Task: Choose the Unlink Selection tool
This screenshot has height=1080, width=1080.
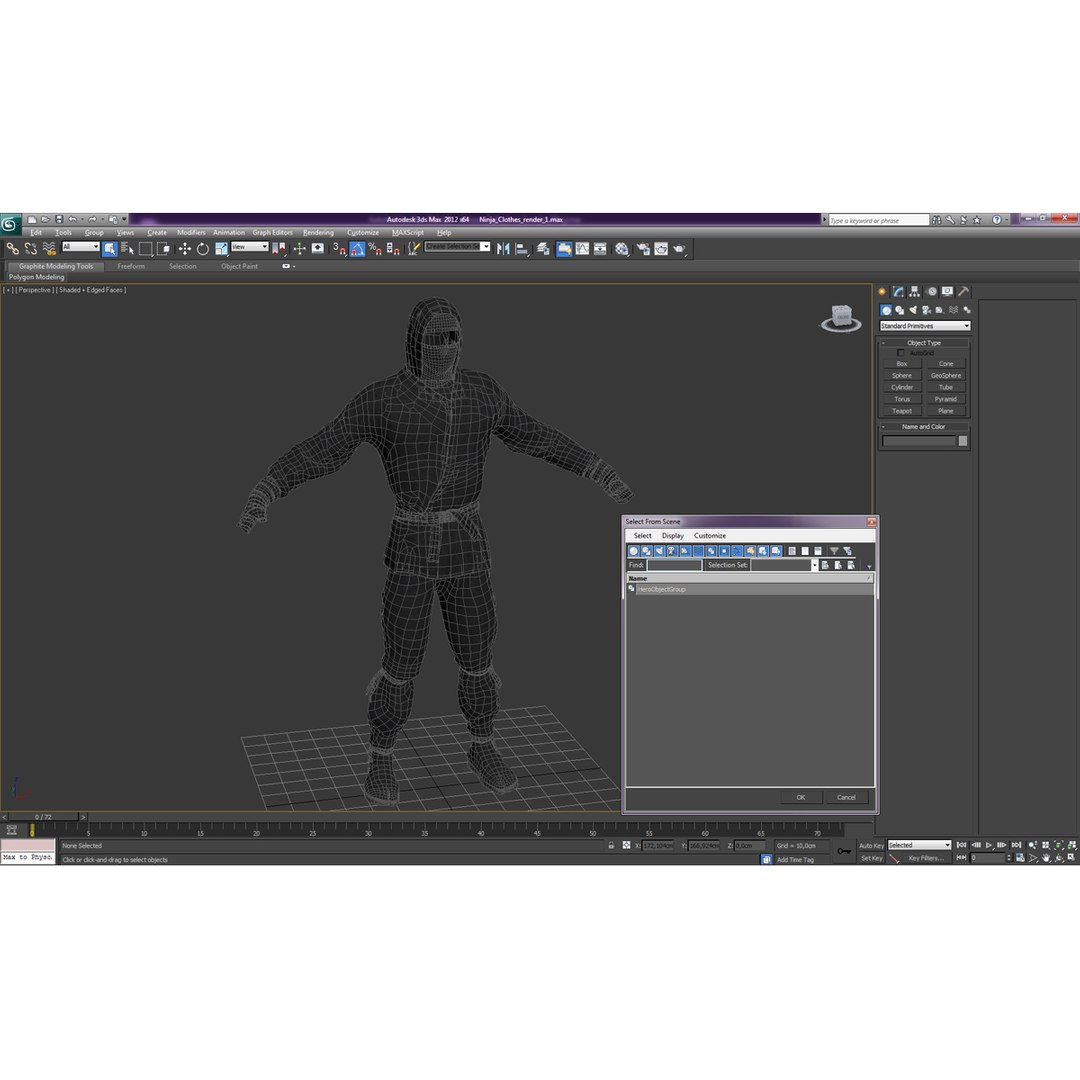Action: click(30, 249)
